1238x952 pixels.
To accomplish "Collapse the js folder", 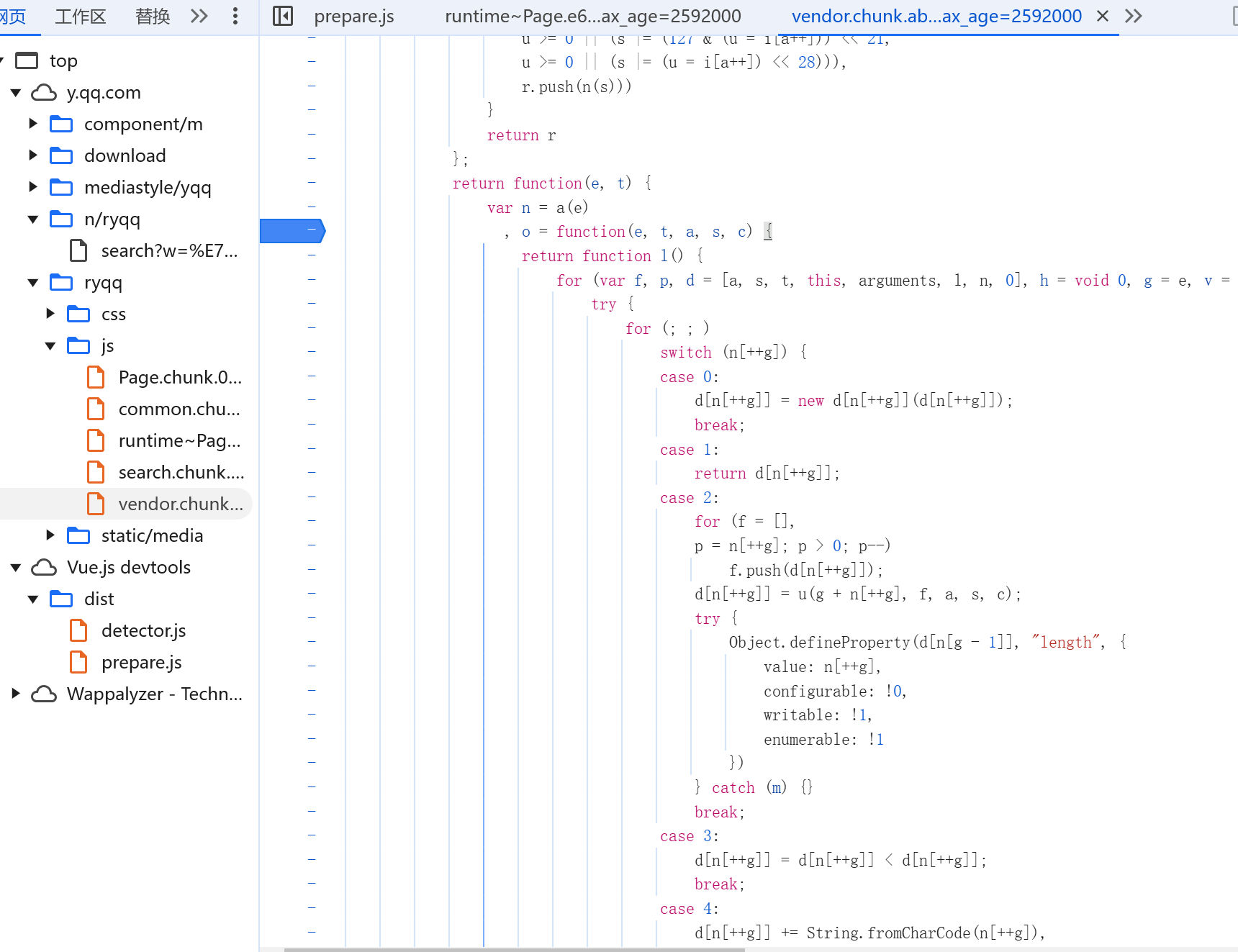I will [x=50, y=345].
